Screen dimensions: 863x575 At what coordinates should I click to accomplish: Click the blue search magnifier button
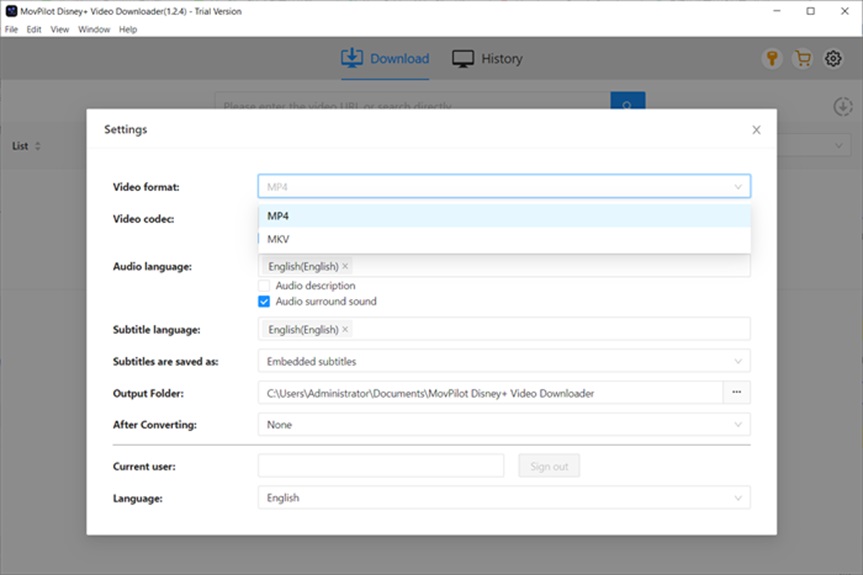(627, 105)
